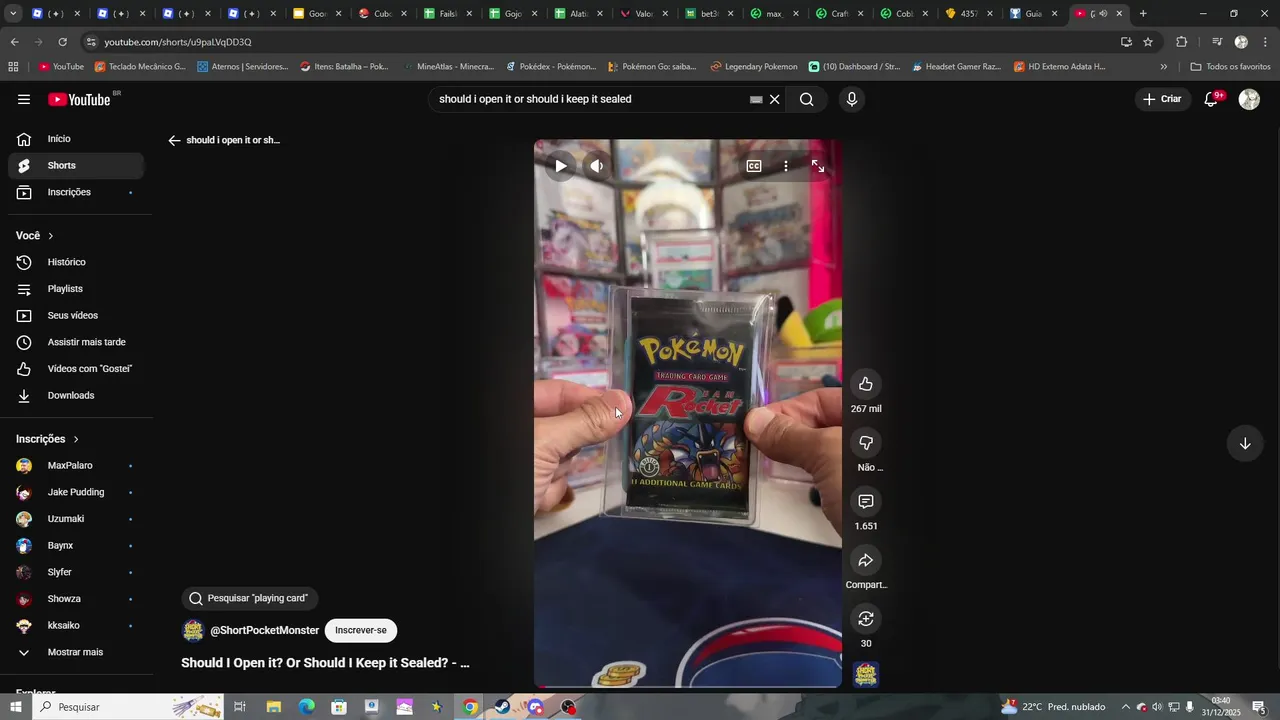Viewport: 1280px width, 720px height.
Task: Open the Windows Start menu
Action: point(16,707)
